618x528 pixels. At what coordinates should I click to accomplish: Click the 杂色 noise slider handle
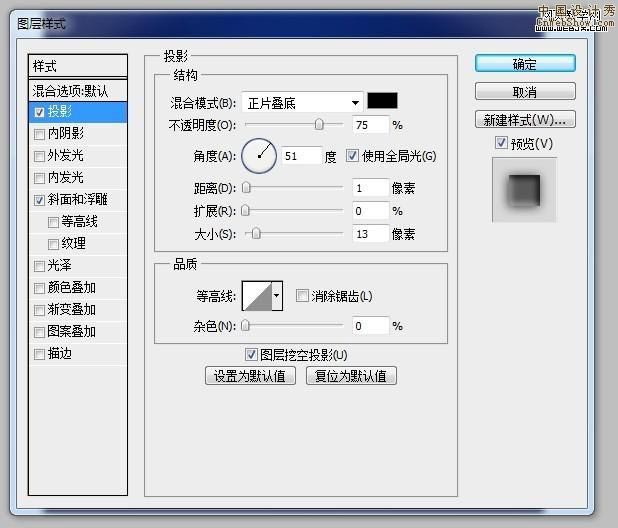click(245, 325)
